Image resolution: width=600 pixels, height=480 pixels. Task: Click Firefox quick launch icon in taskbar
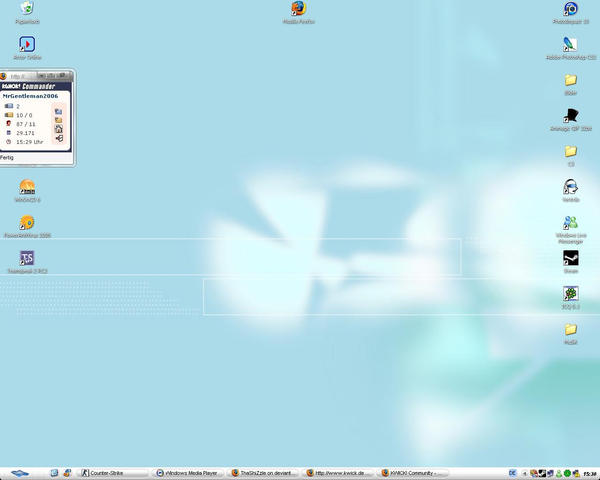point(67,473)
